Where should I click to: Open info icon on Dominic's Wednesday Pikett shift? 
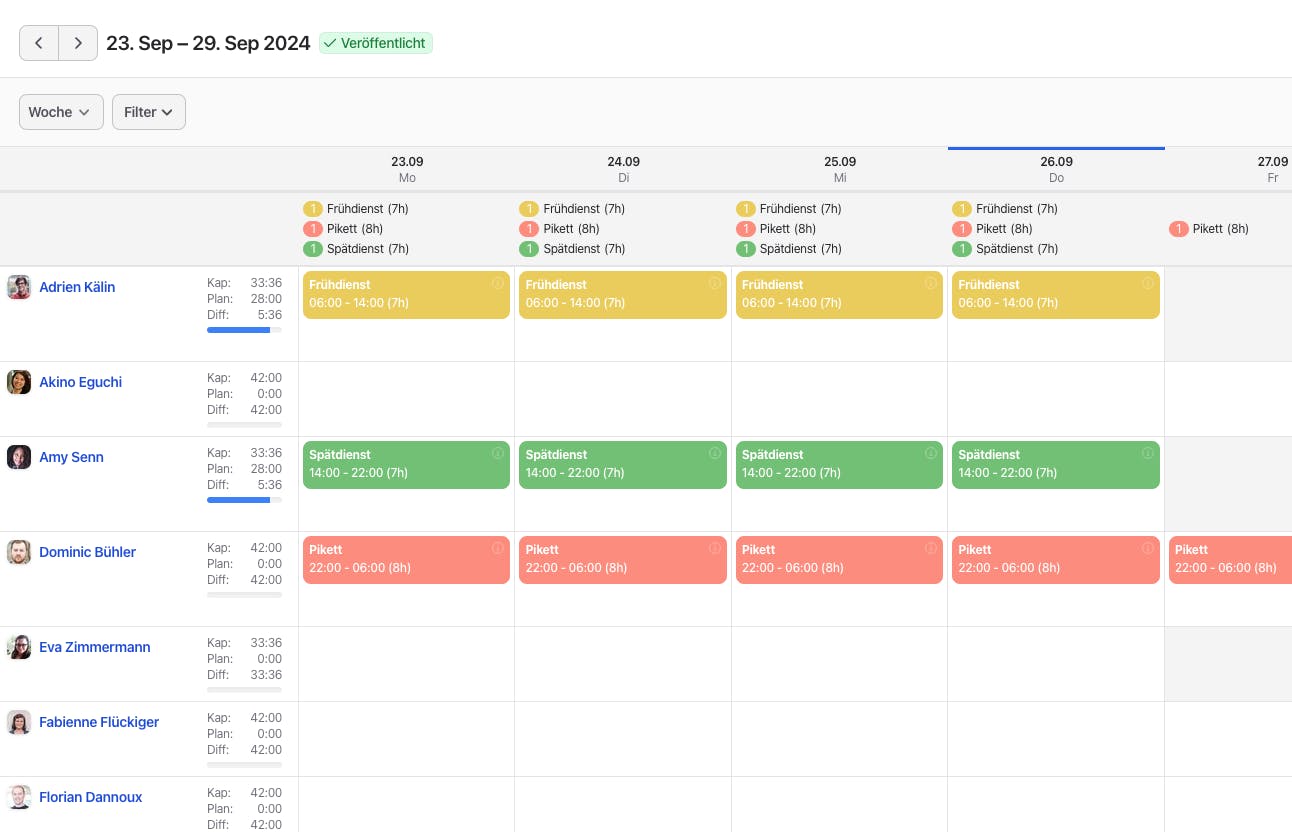coord(930,549)
